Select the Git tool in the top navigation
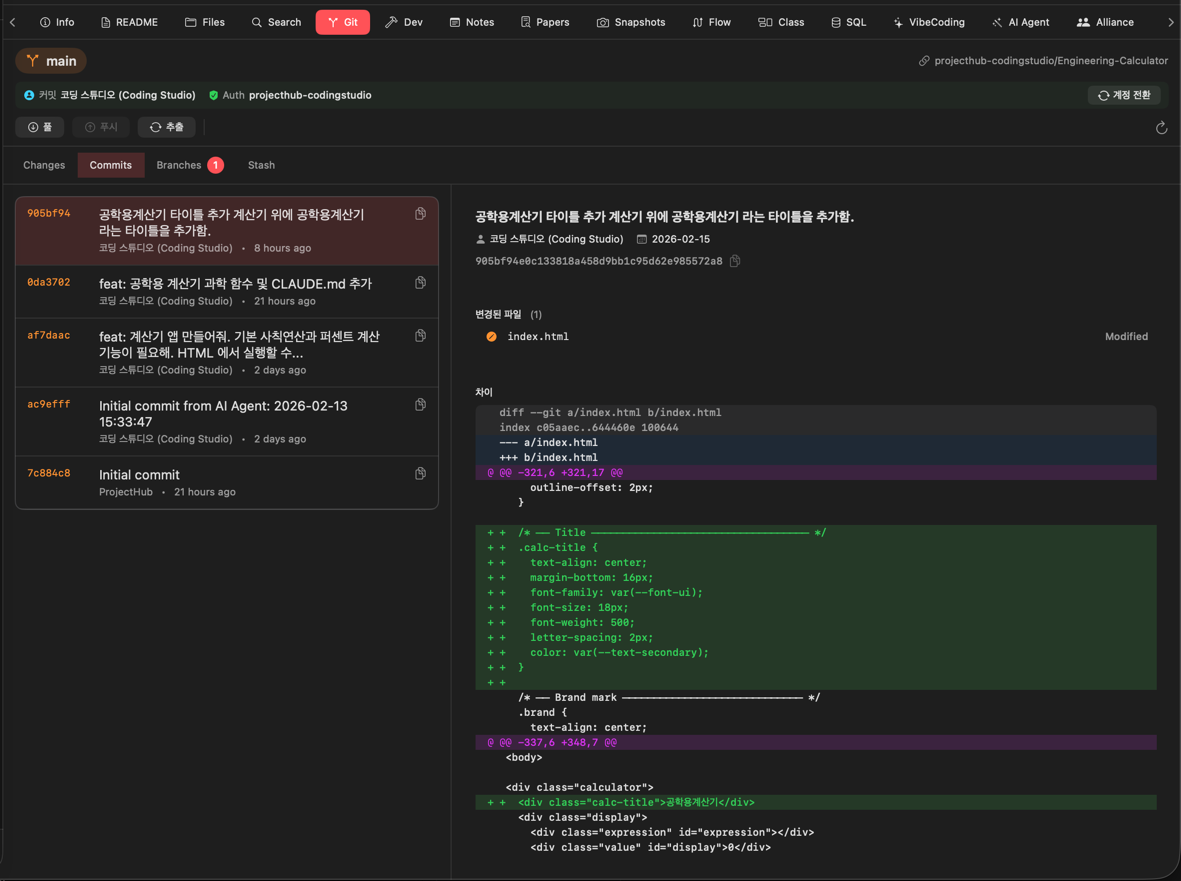 coord(342,21)
